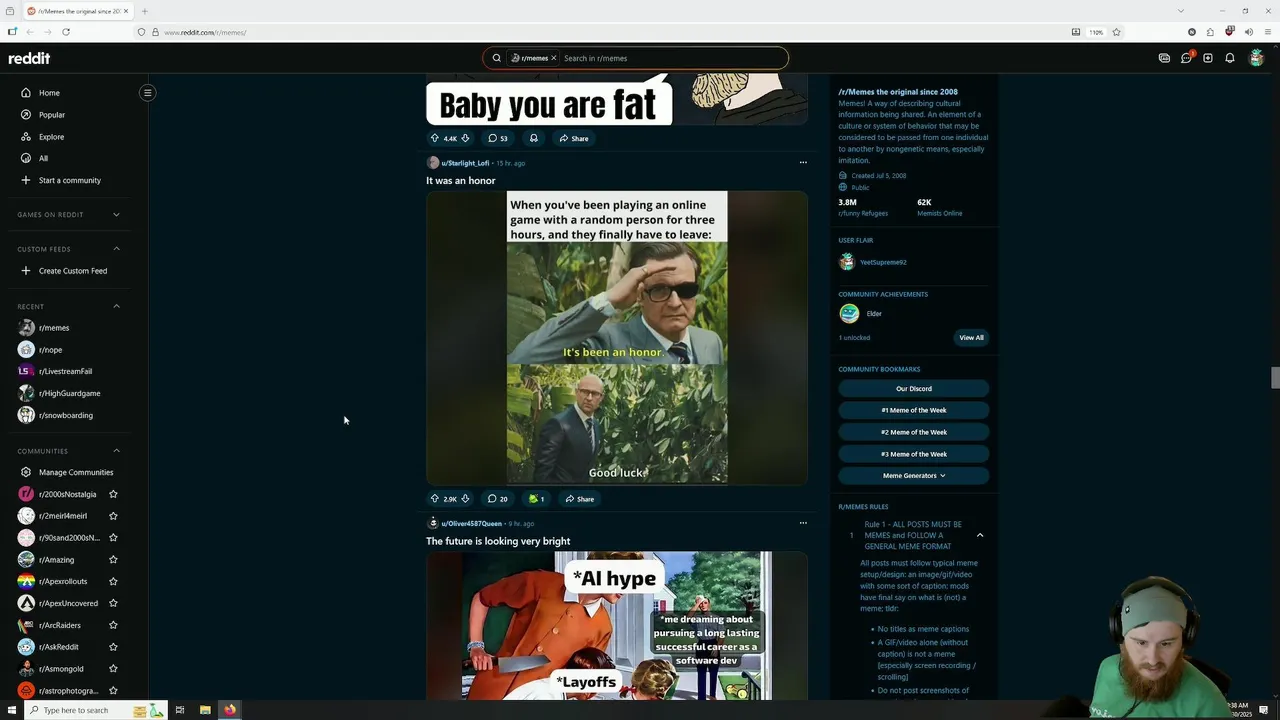1280x720 pixels.
Task: Open the u/Starlight_Lofi profile
Action: click(465, 163)
